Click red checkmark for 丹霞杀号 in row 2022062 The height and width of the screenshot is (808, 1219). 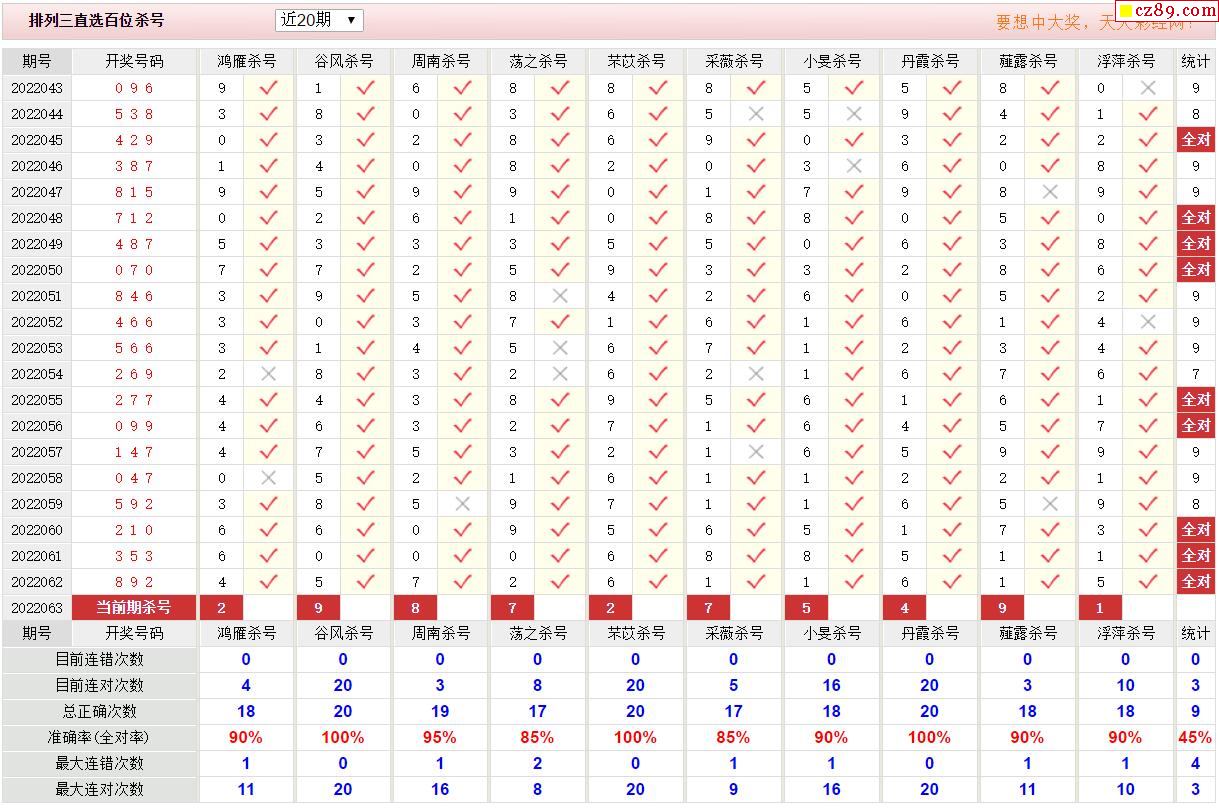point(952,582)
